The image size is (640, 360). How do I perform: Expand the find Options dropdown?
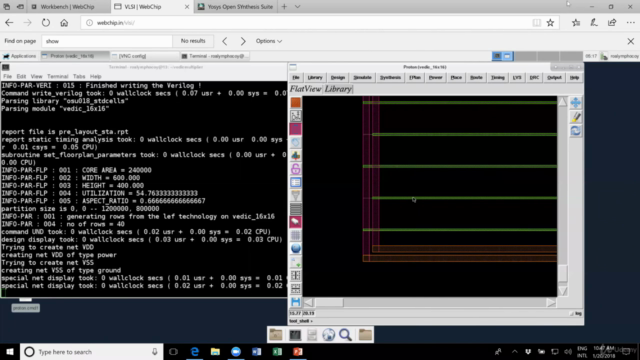(x=269, y=41)
